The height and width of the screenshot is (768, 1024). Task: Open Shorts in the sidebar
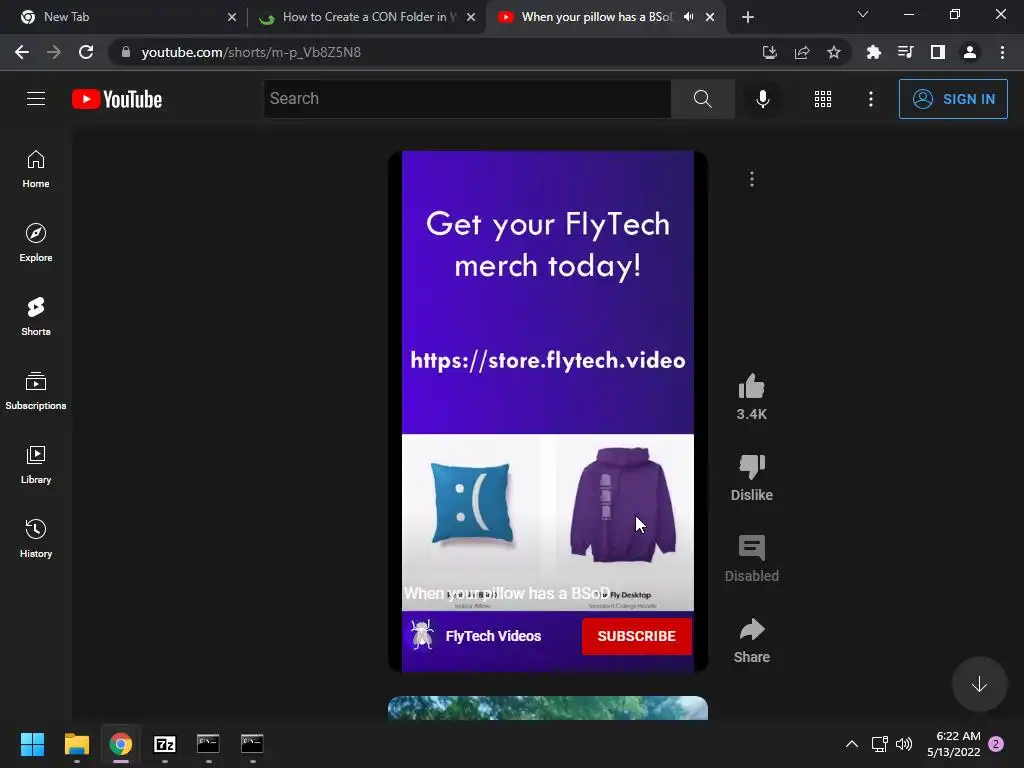pos(36,317)
